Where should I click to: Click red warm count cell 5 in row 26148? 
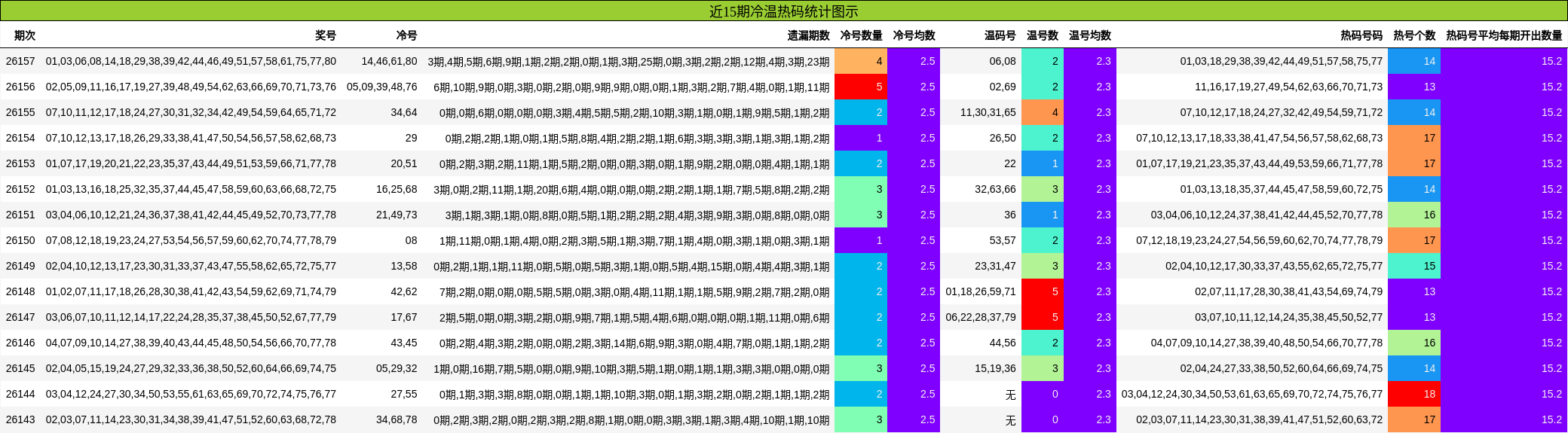[x=1042, y=291]
